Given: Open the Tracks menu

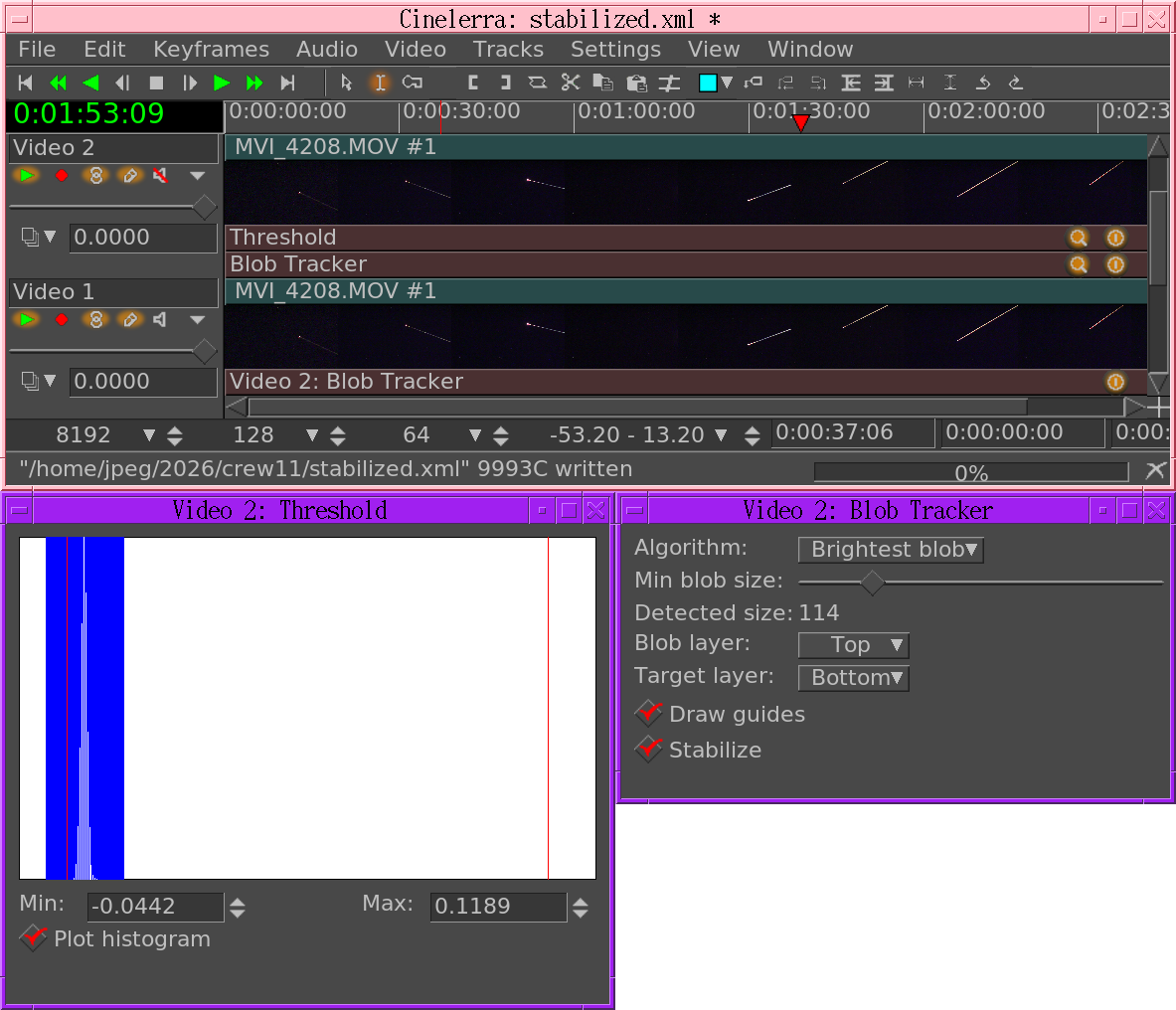Looking at the screenshot, I should (508, 50).
